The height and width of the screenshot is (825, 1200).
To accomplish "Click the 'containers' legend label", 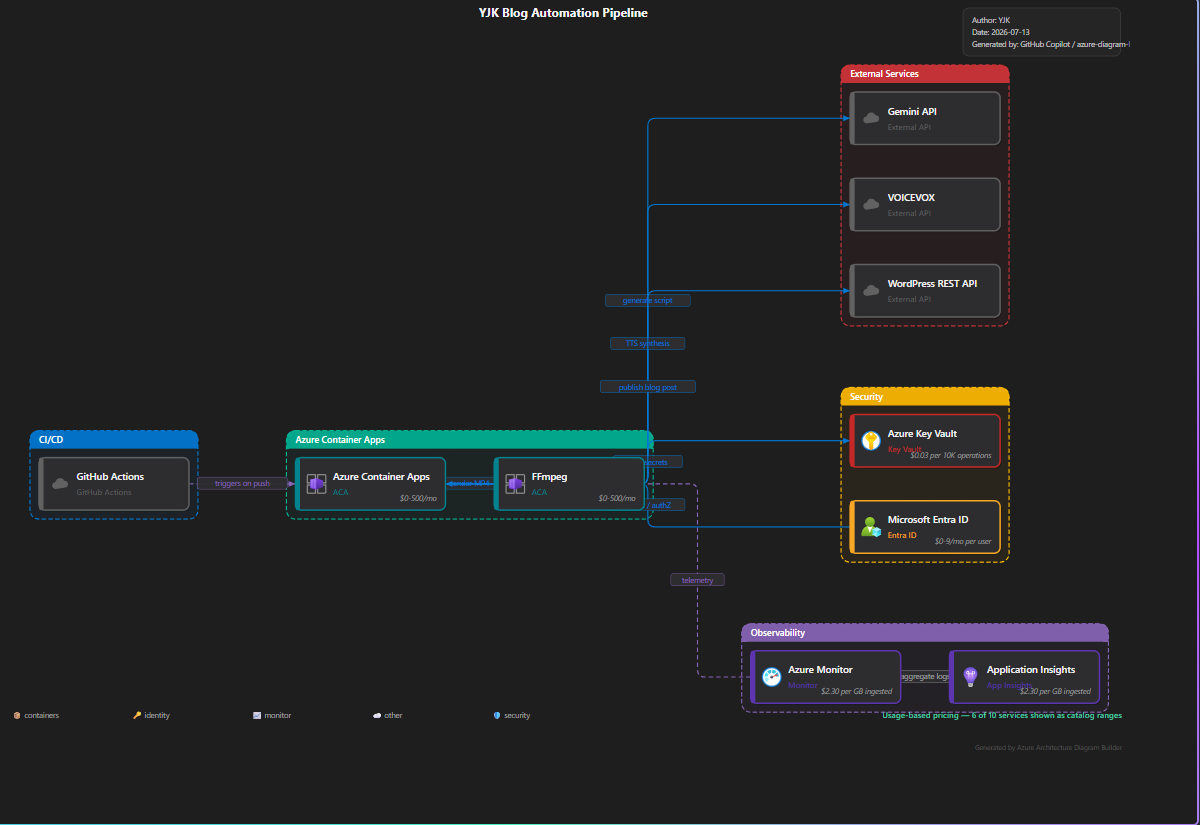I will pyautogui.click(x=41, y=715).
